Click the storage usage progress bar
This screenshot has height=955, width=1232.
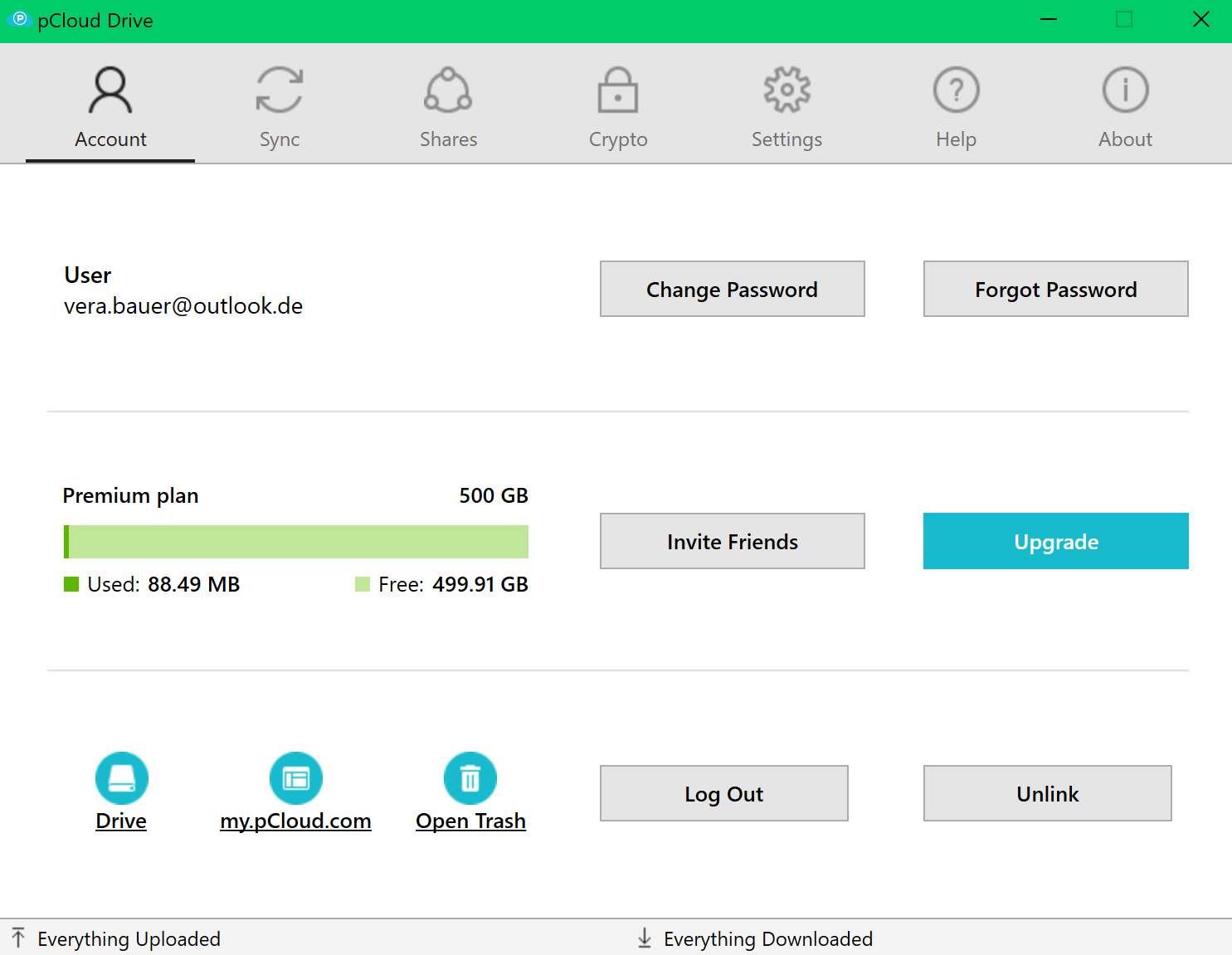tap(296, 542)
